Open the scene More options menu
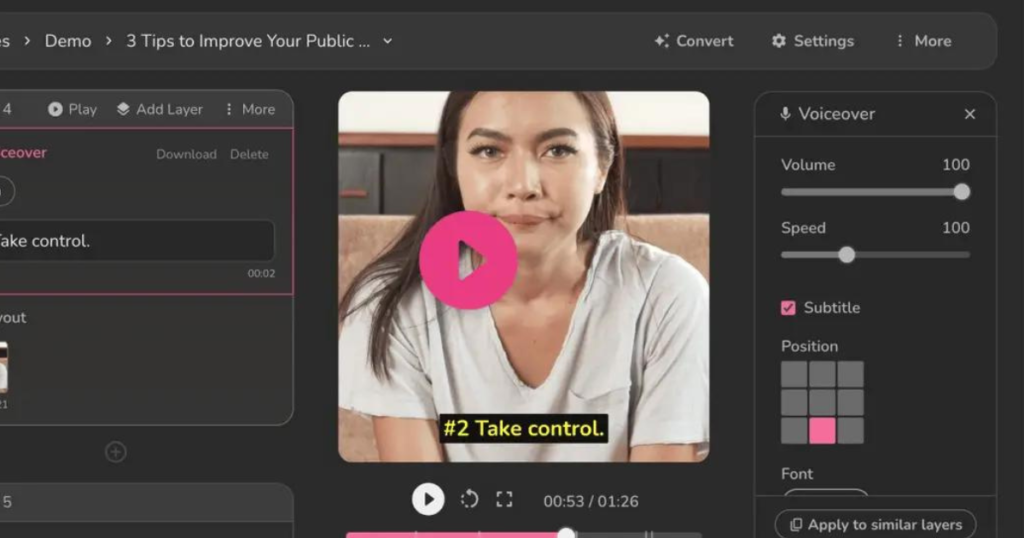 click(250, 109)
